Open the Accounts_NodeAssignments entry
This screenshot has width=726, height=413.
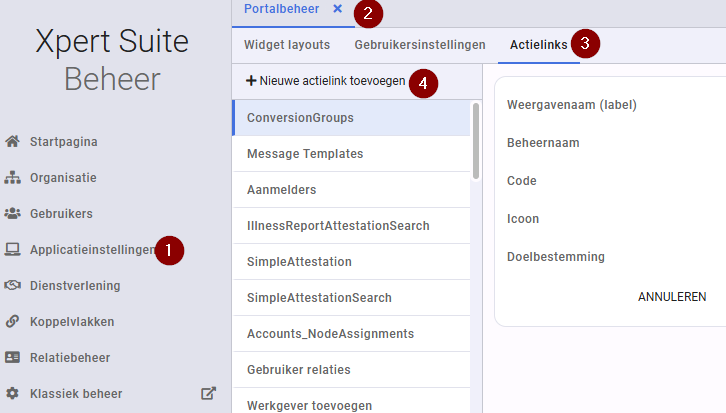(x=351, y=334)
